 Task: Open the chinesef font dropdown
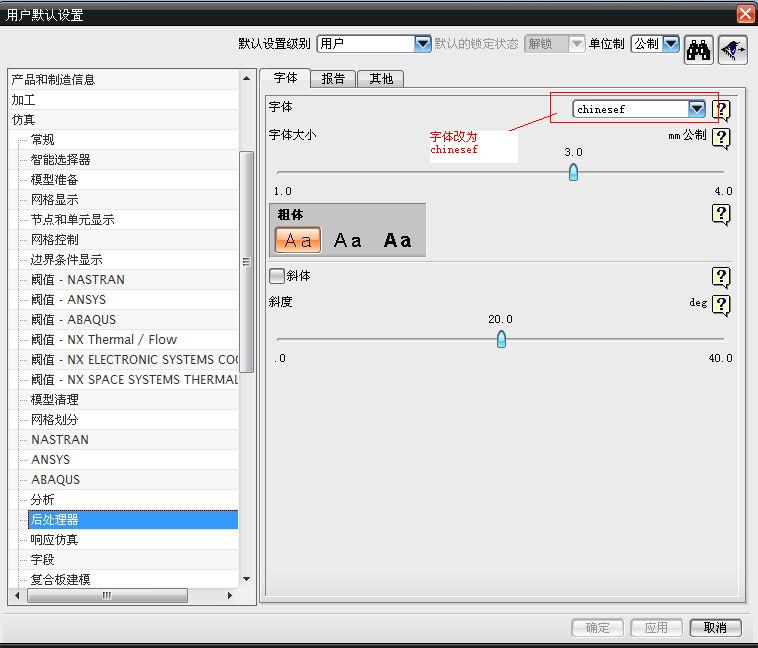pos(697,109)
